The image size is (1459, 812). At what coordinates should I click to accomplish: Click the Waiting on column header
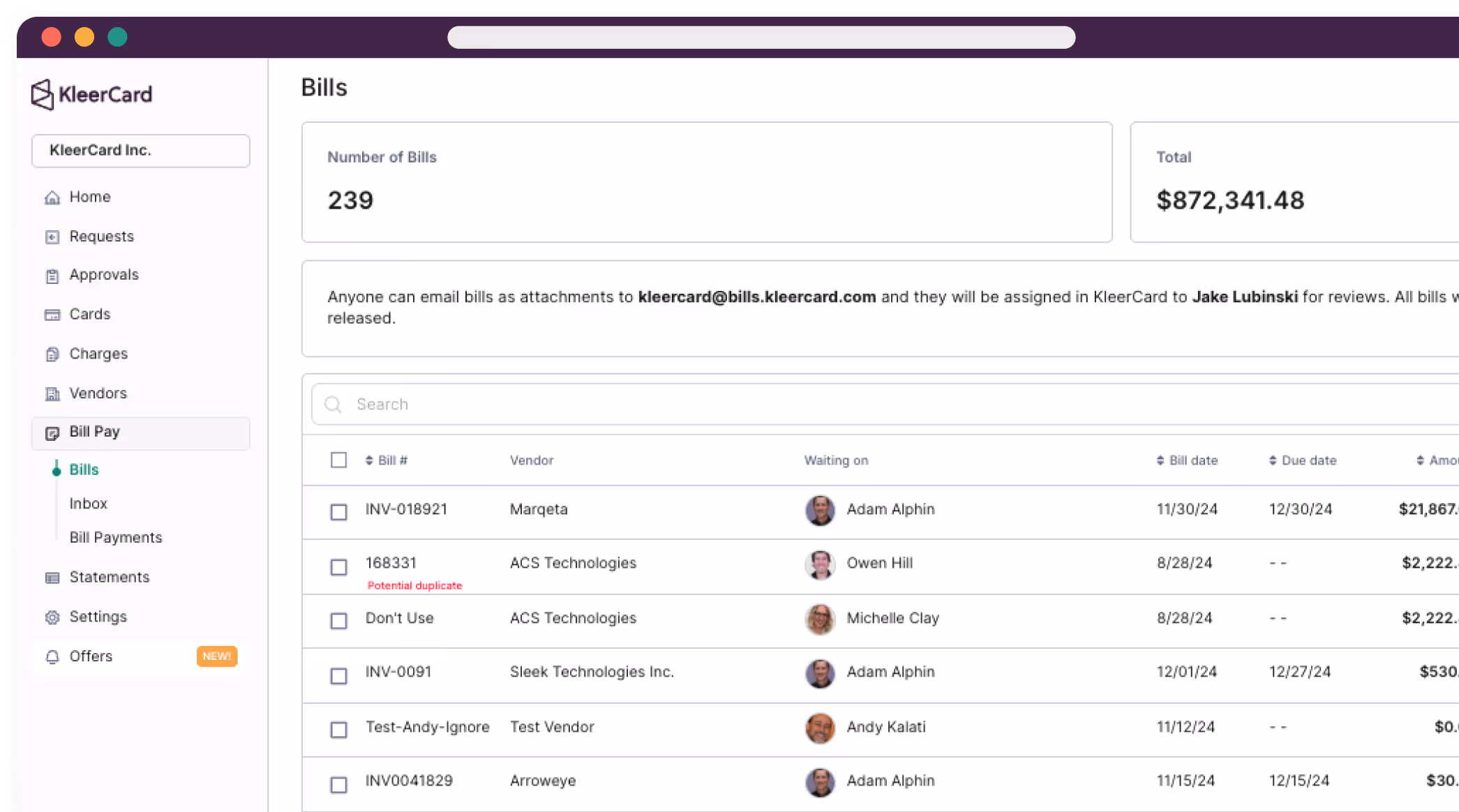coord(836,460)
